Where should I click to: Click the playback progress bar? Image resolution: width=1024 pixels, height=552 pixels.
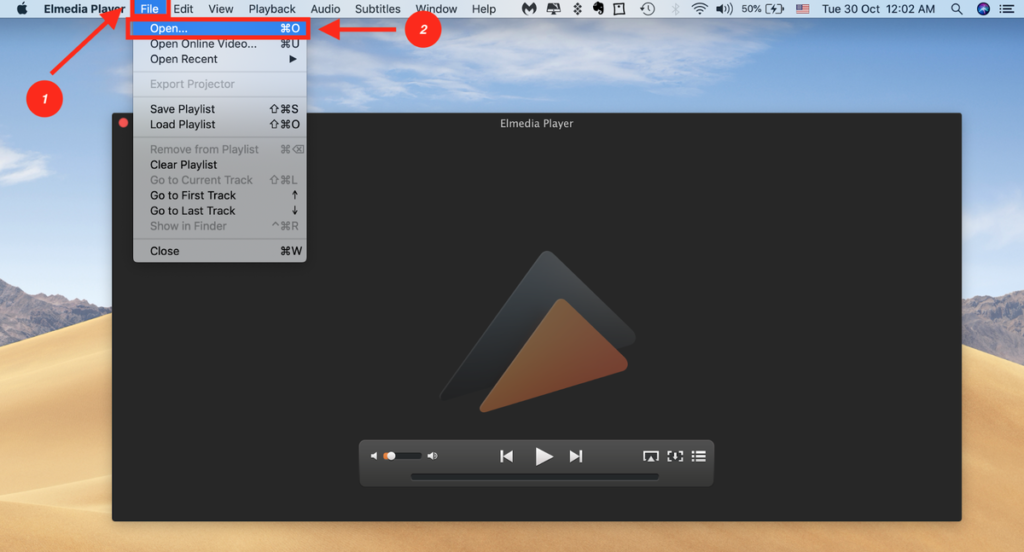[x=535, y=477]
